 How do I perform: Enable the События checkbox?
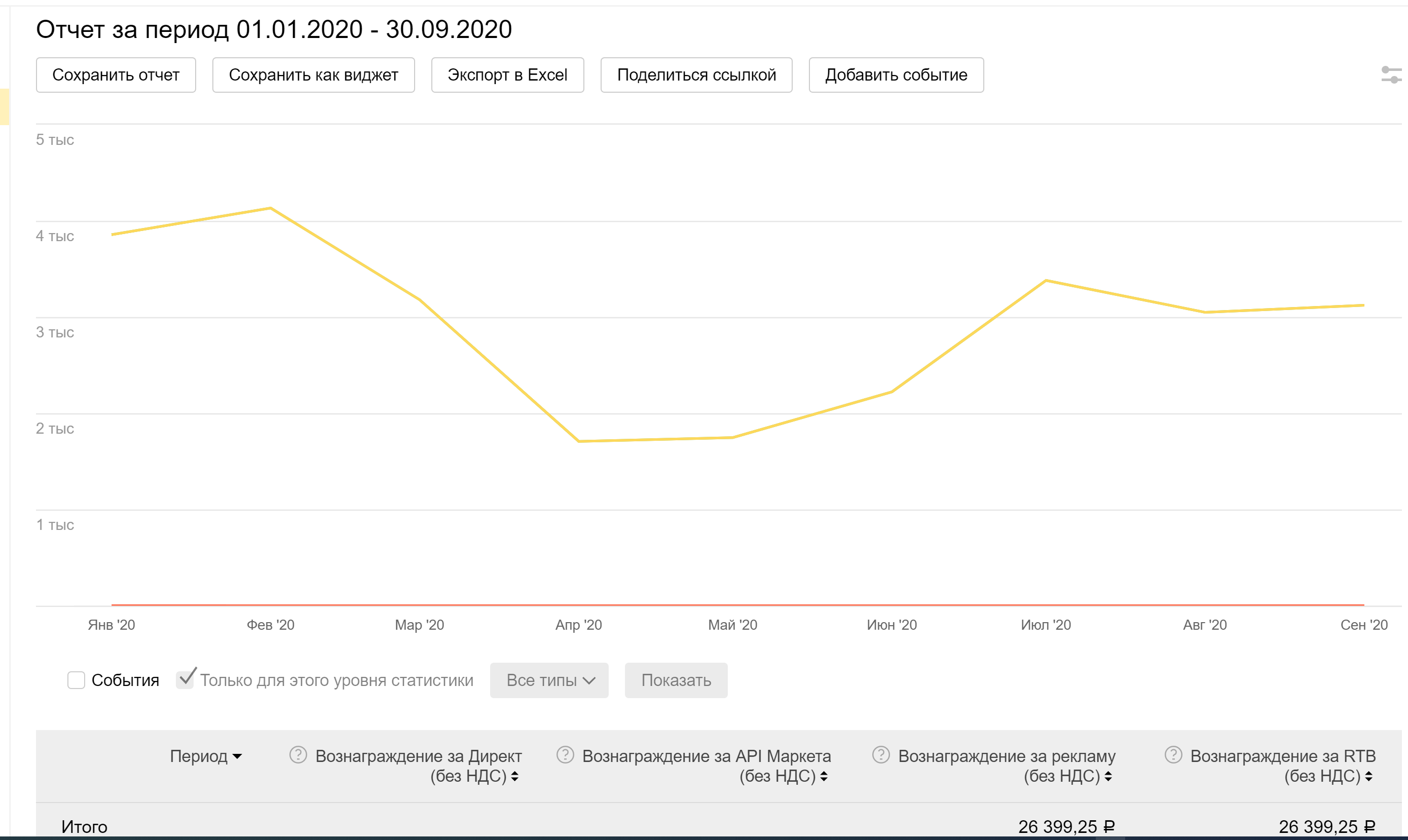tap(76, 680)
